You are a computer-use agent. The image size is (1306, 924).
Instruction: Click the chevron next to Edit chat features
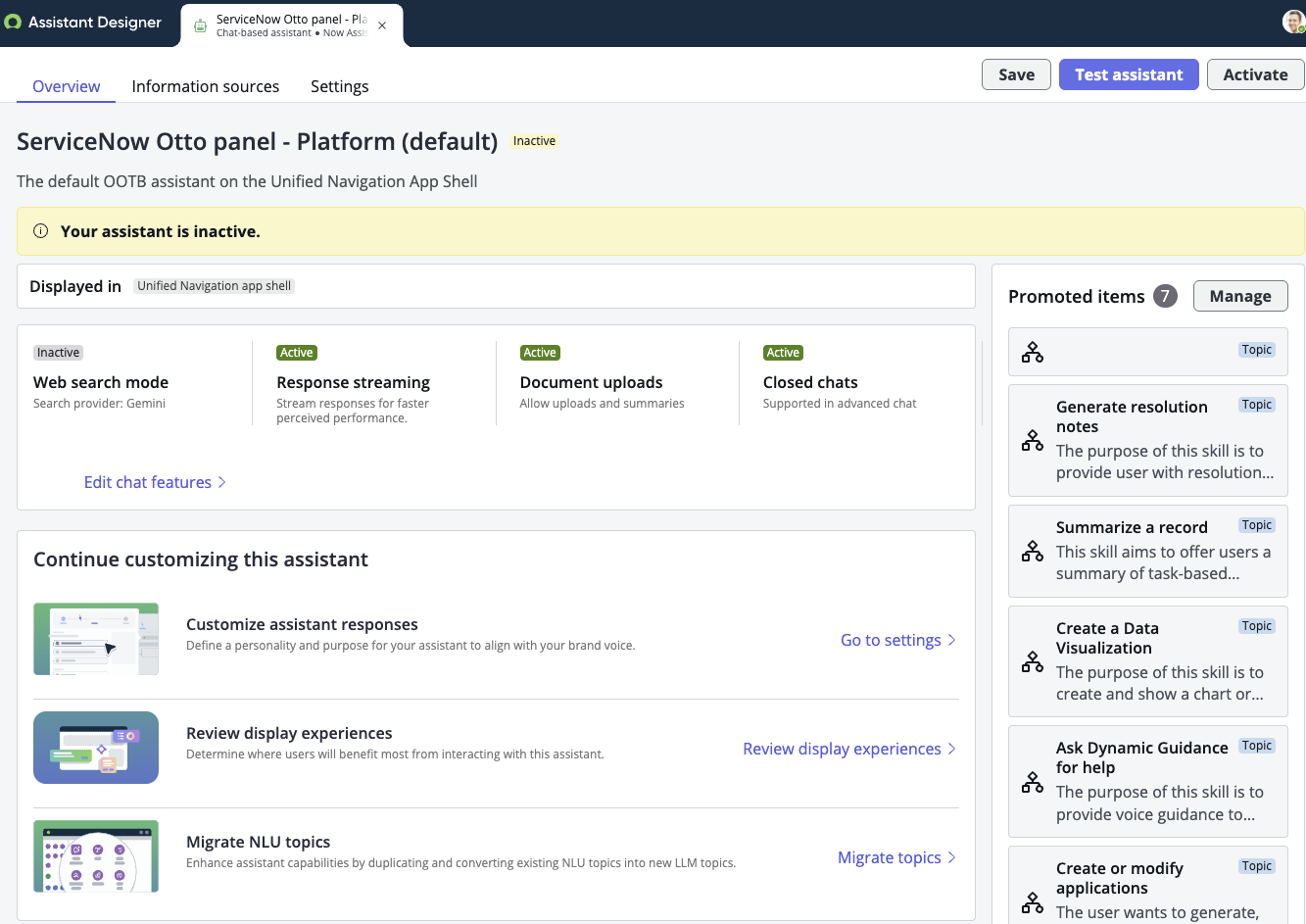(x=222, y=482)
